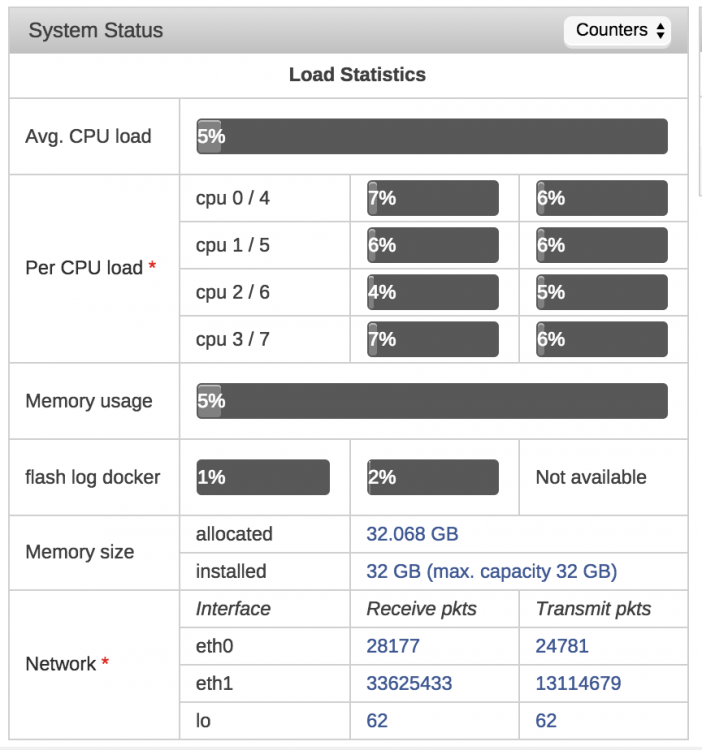702x750 pixels.
Task: Click eth1 receive packets value 33625433
Action: pos(409,683)
